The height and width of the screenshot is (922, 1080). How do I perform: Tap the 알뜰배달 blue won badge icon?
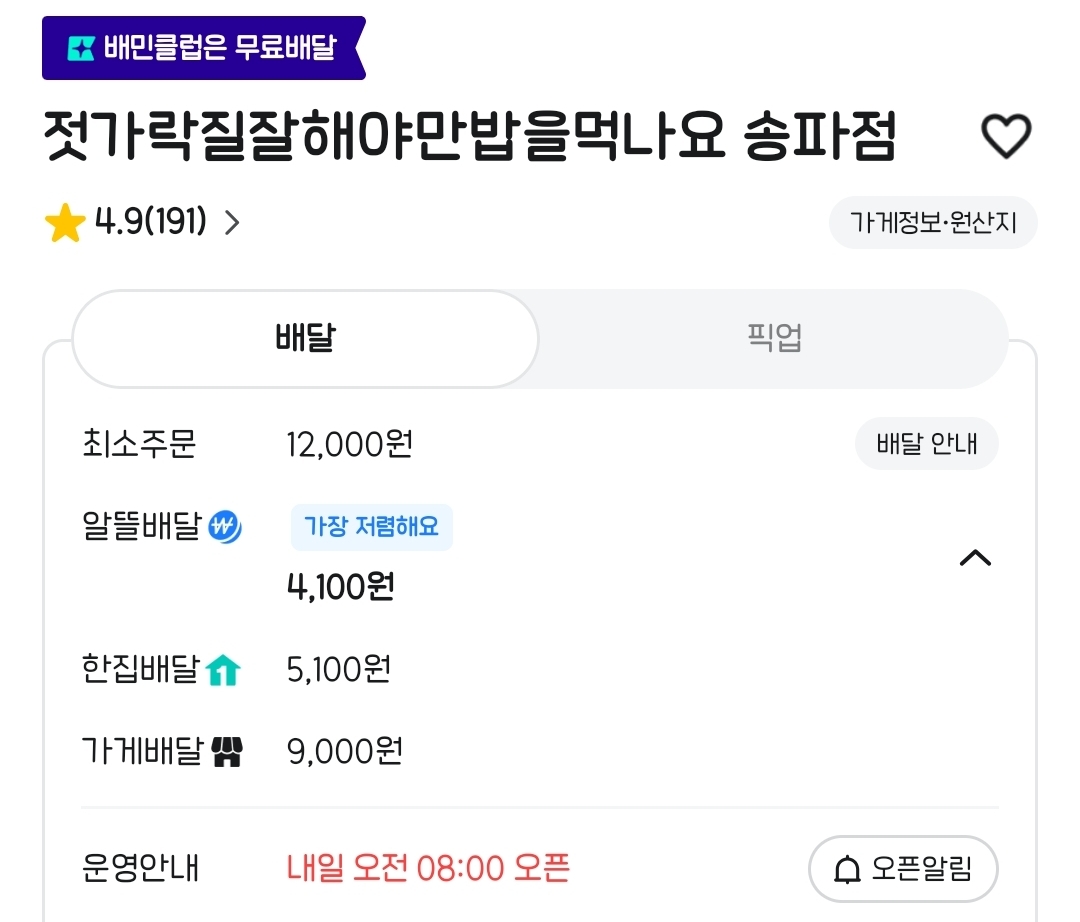pyautogui.click(x=225, y=526)
